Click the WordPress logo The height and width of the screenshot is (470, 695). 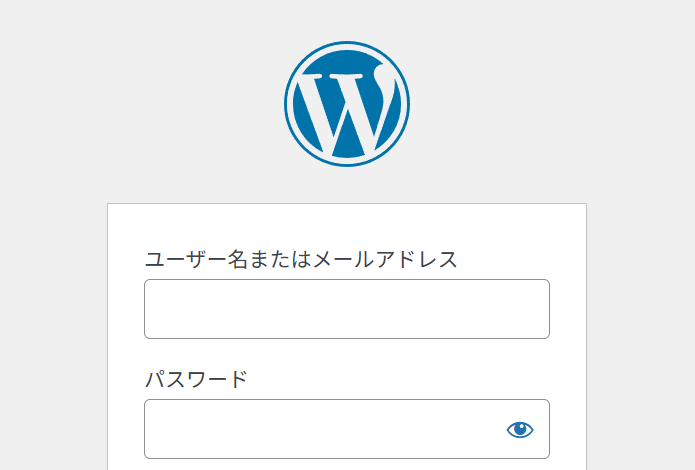pos(347,104)
